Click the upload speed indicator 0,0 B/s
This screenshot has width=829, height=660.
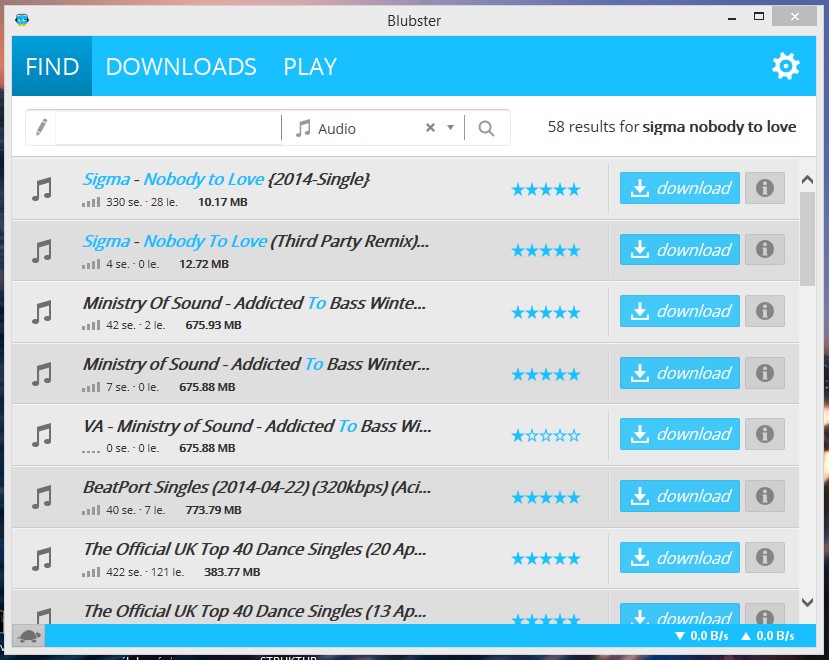click(x=768, y=636)
